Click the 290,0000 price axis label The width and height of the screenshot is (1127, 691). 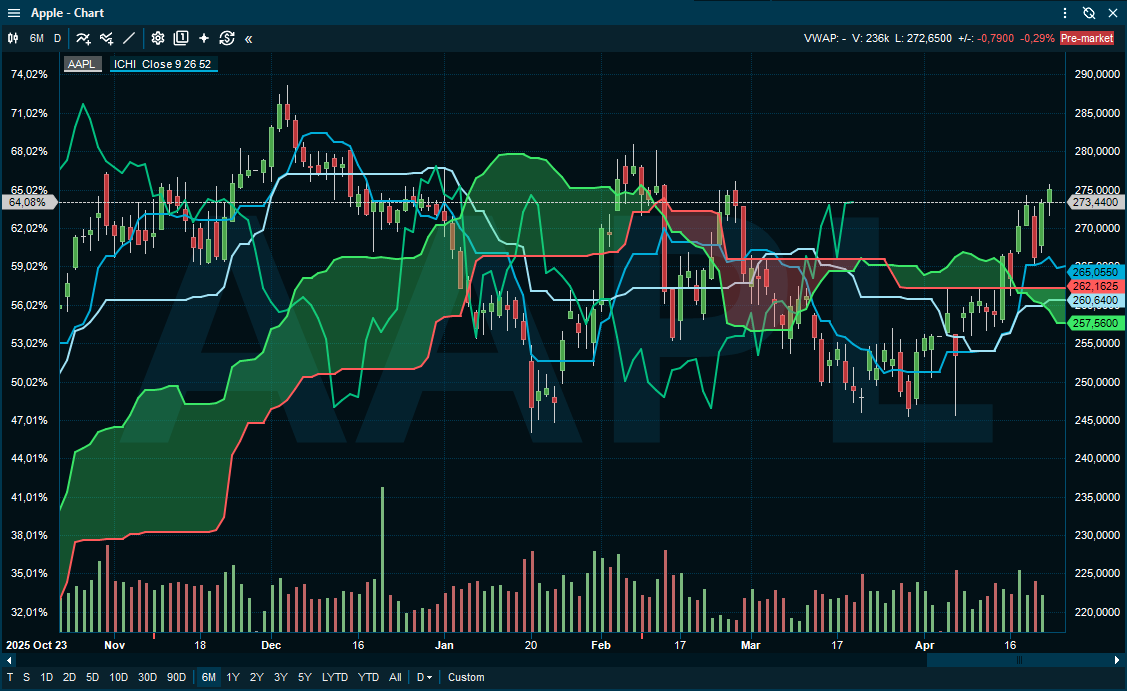[x=1097, y=74]
